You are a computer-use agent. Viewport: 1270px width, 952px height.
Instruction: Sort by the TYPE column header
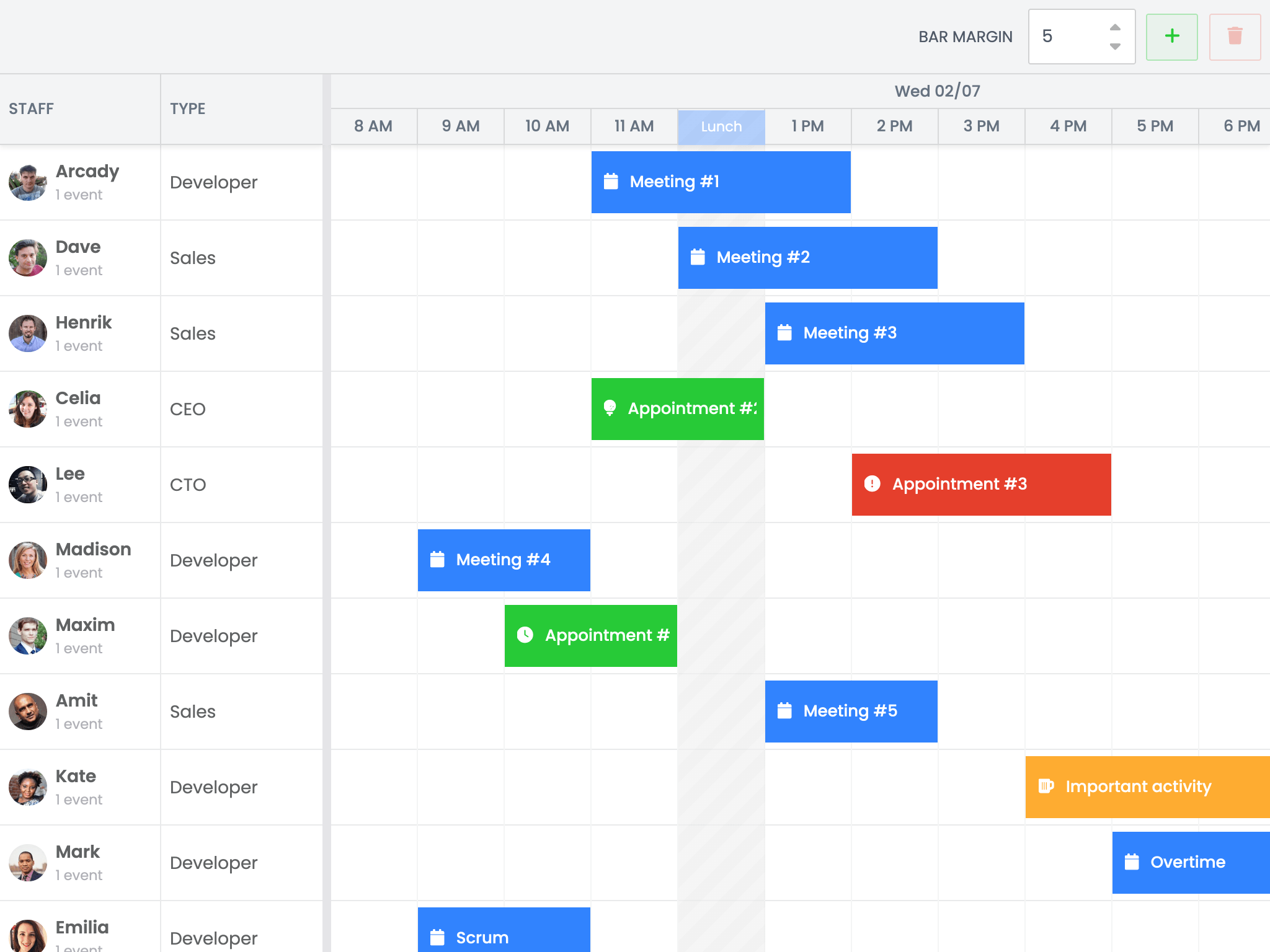click(x=187, y=109)
